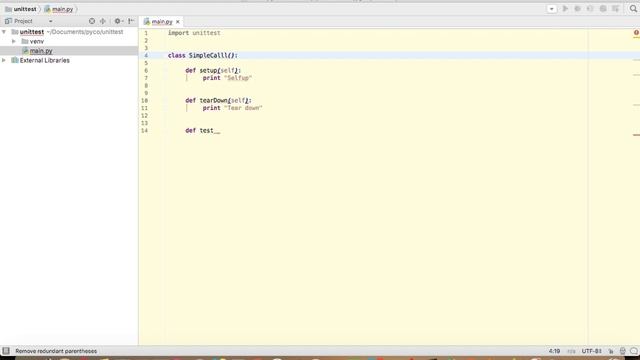Click the Stop process icon
640x360 pixels.
[603, 9]
